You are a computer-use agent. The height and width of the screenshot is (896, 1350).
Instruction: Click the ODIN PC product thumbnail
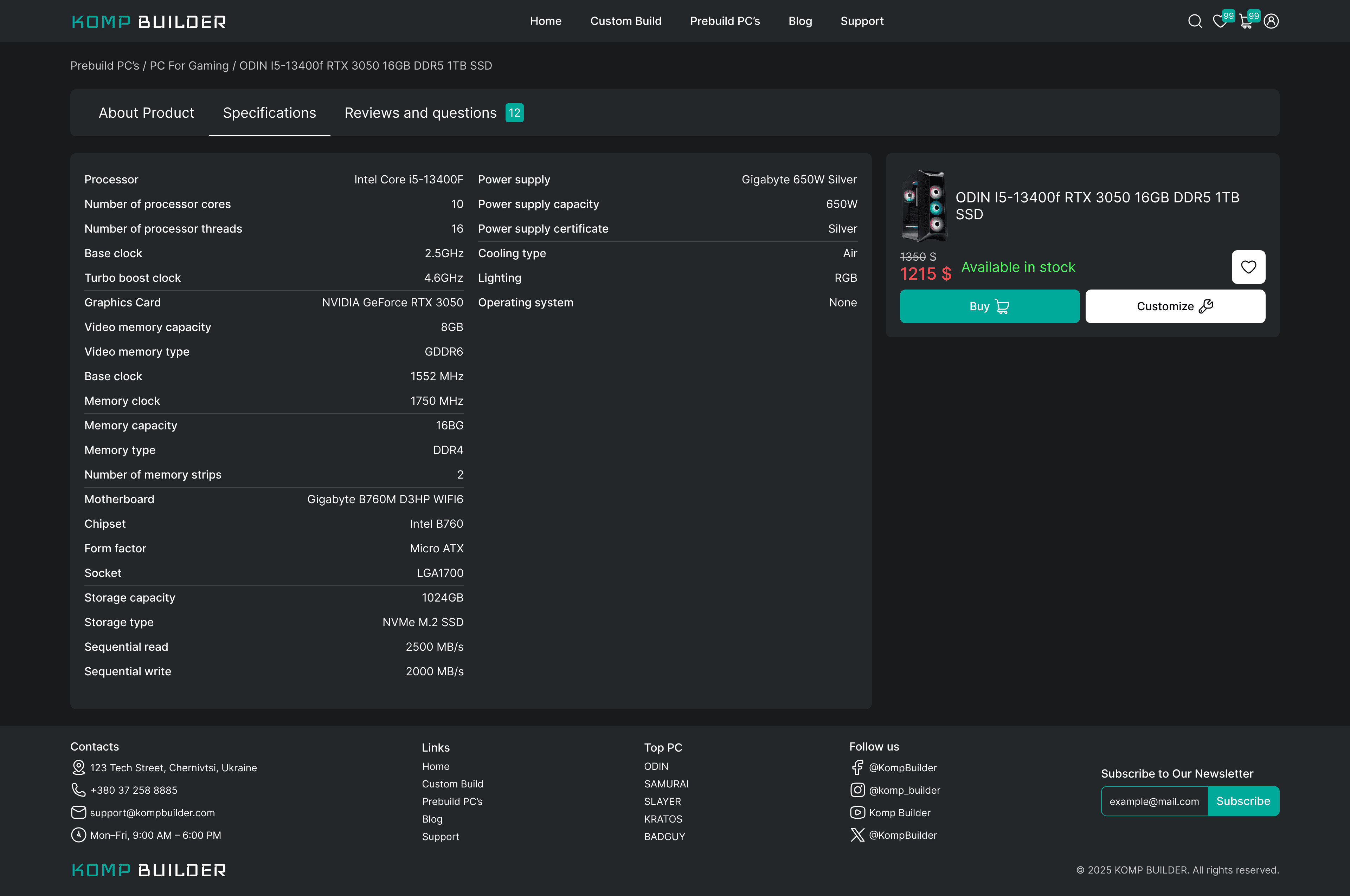point(924,206)
